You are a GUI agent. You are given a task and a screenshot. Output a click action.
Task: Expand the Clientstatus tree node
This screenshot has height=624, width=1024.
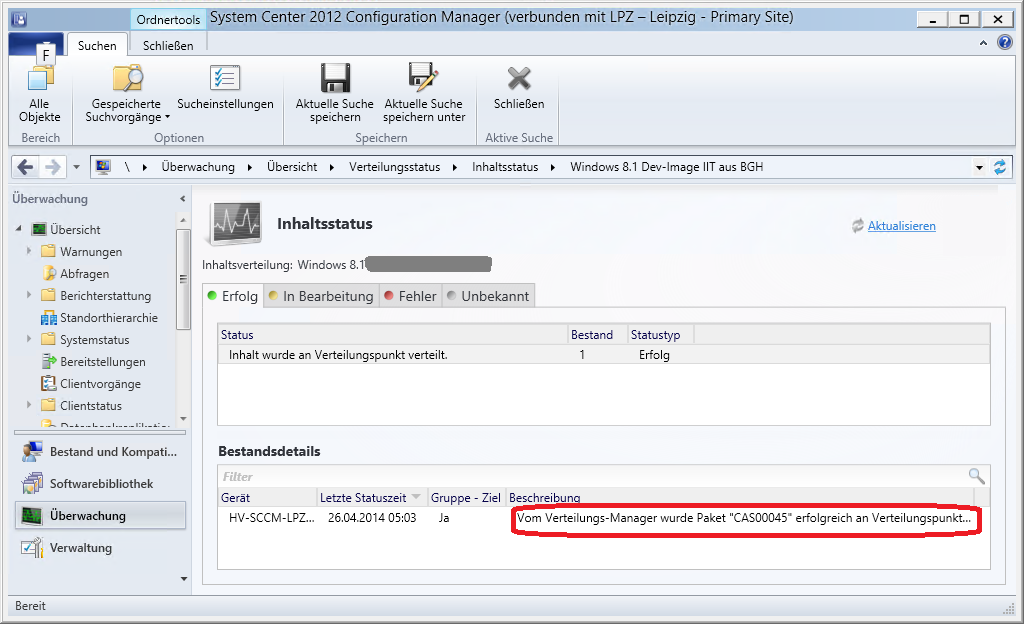click(x=29, y=405)
